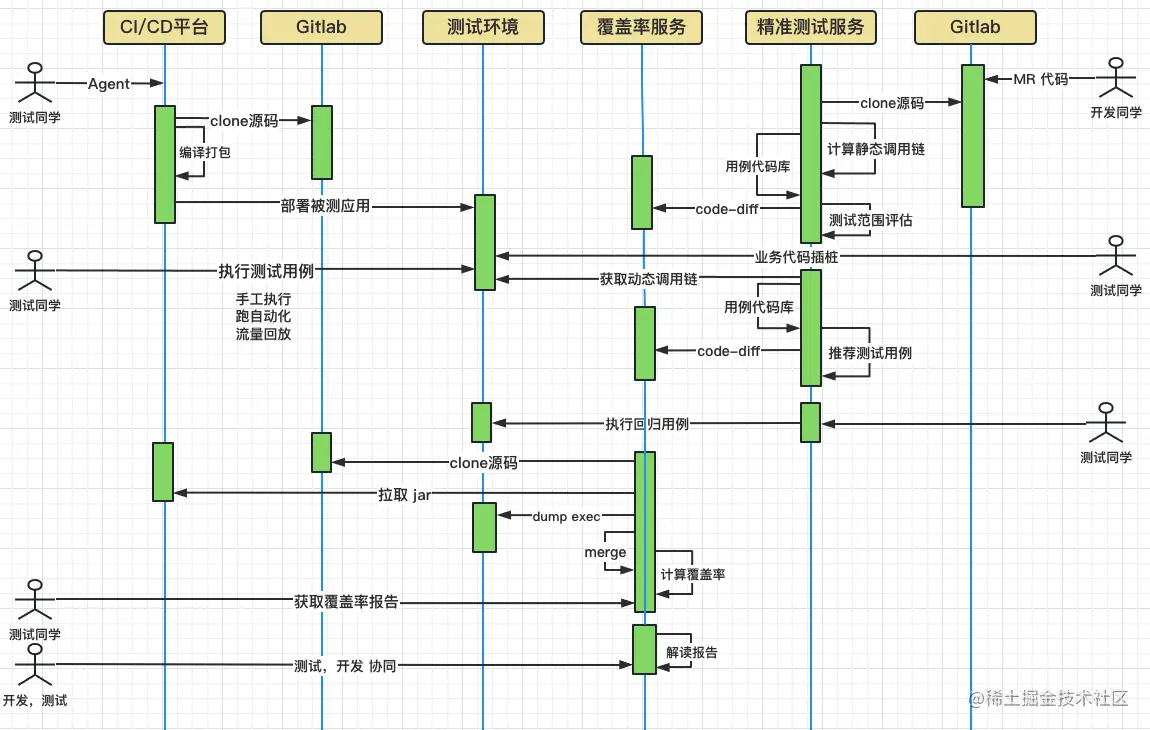Click clone源码 label between CI/CD平台 and Gitlab
The width and height of the screenshot is (1150, 730).
pyautogui.click(x=244, y=121)
